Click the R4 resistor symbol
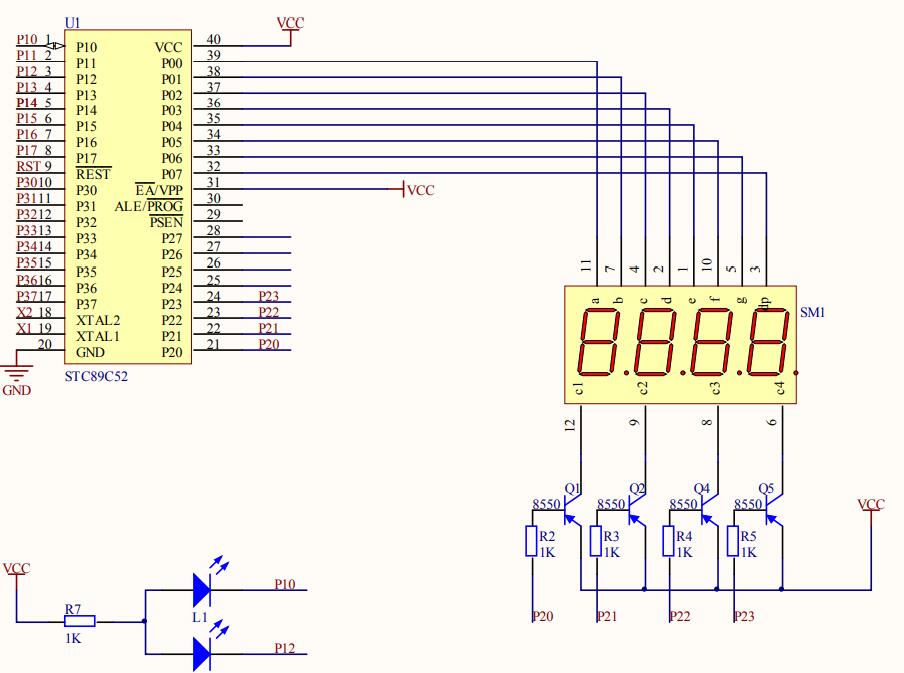Screen dimensions: 904x673 click(x=669, y=541)
